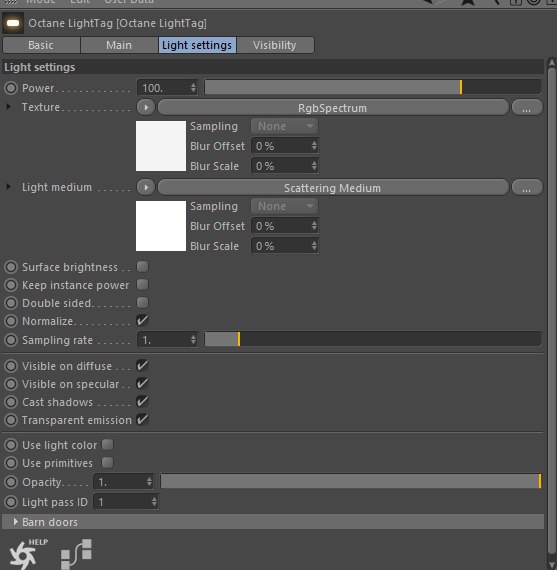Open the Visibility tab
Screen dimensions: 557x570
click(x=275, y=45)
